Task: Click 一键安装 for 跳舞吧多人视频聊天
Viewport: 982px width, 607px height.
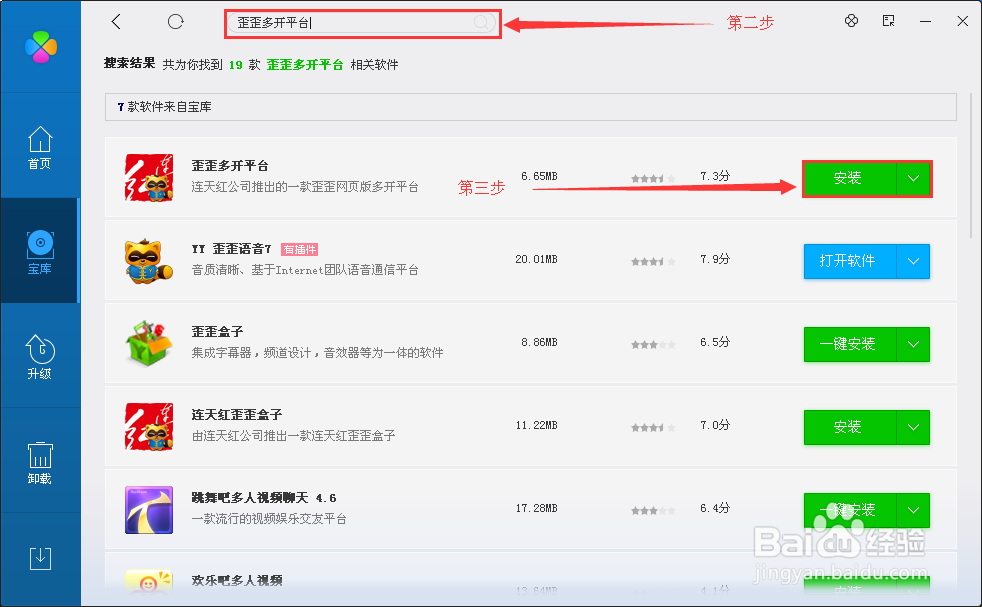Action: [x=850, y=510]
